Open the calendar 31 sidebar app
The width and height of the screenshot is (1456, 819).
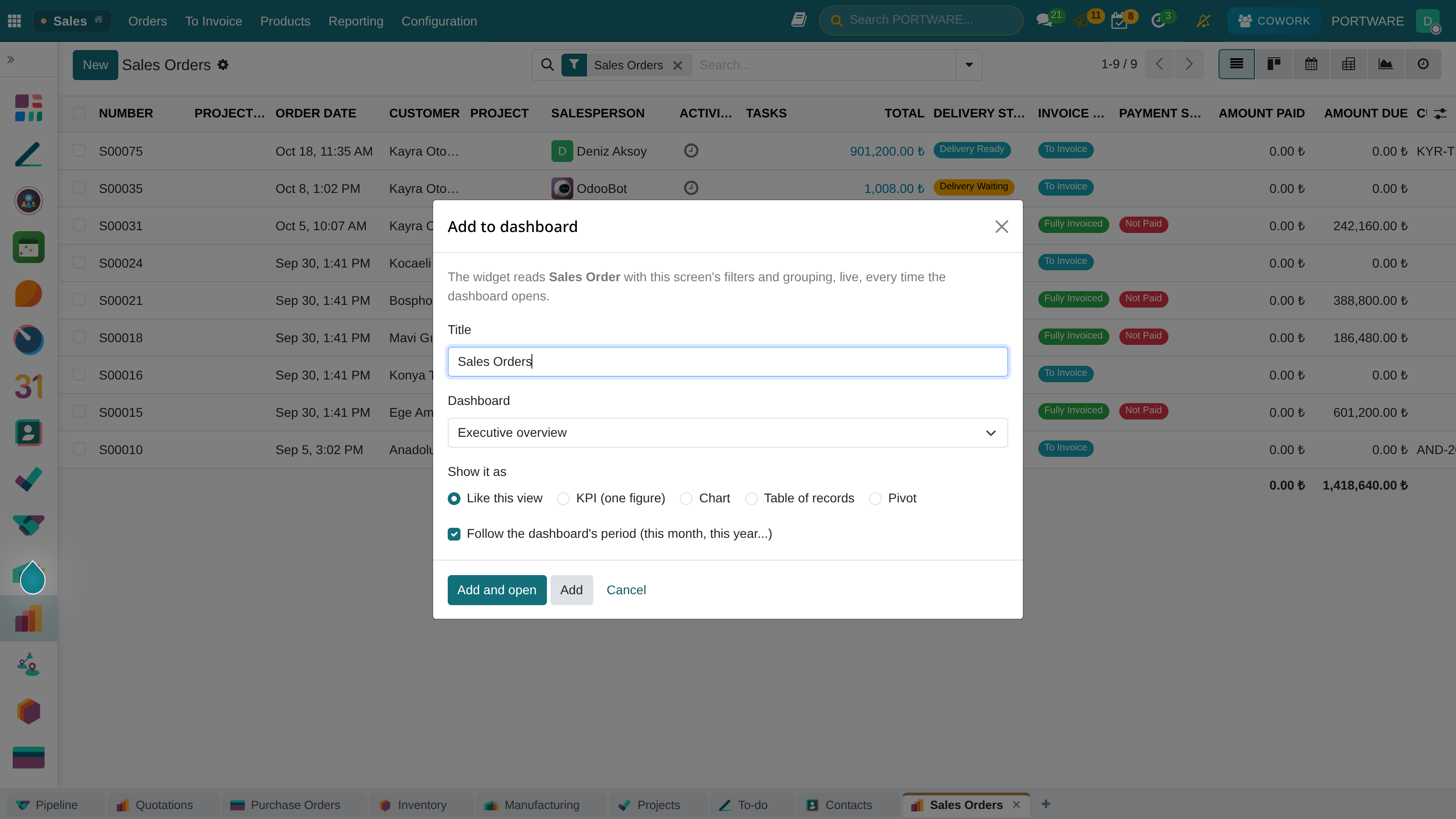[28, 387]
